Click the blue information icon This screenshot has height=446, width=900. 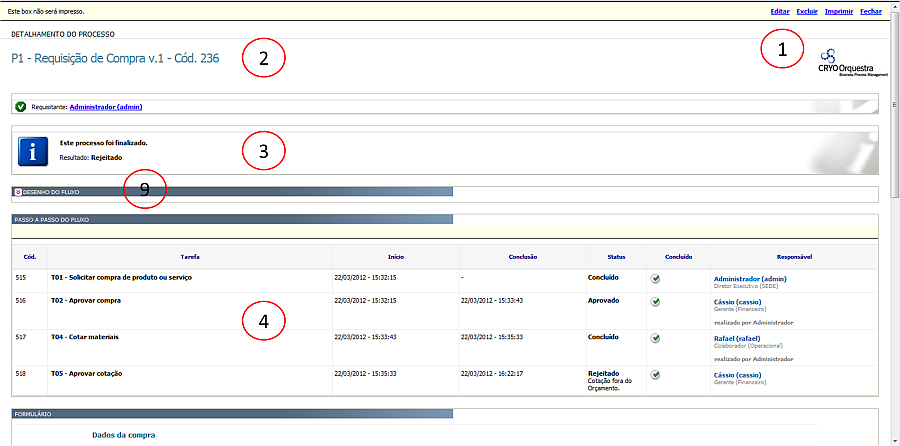[34, 152]
